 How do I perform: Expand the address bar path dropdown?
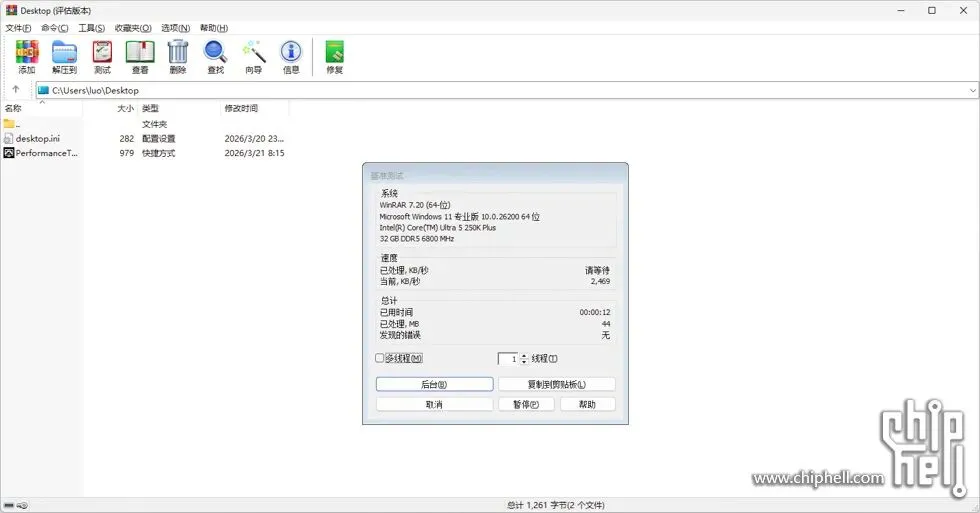click(972, 91)
